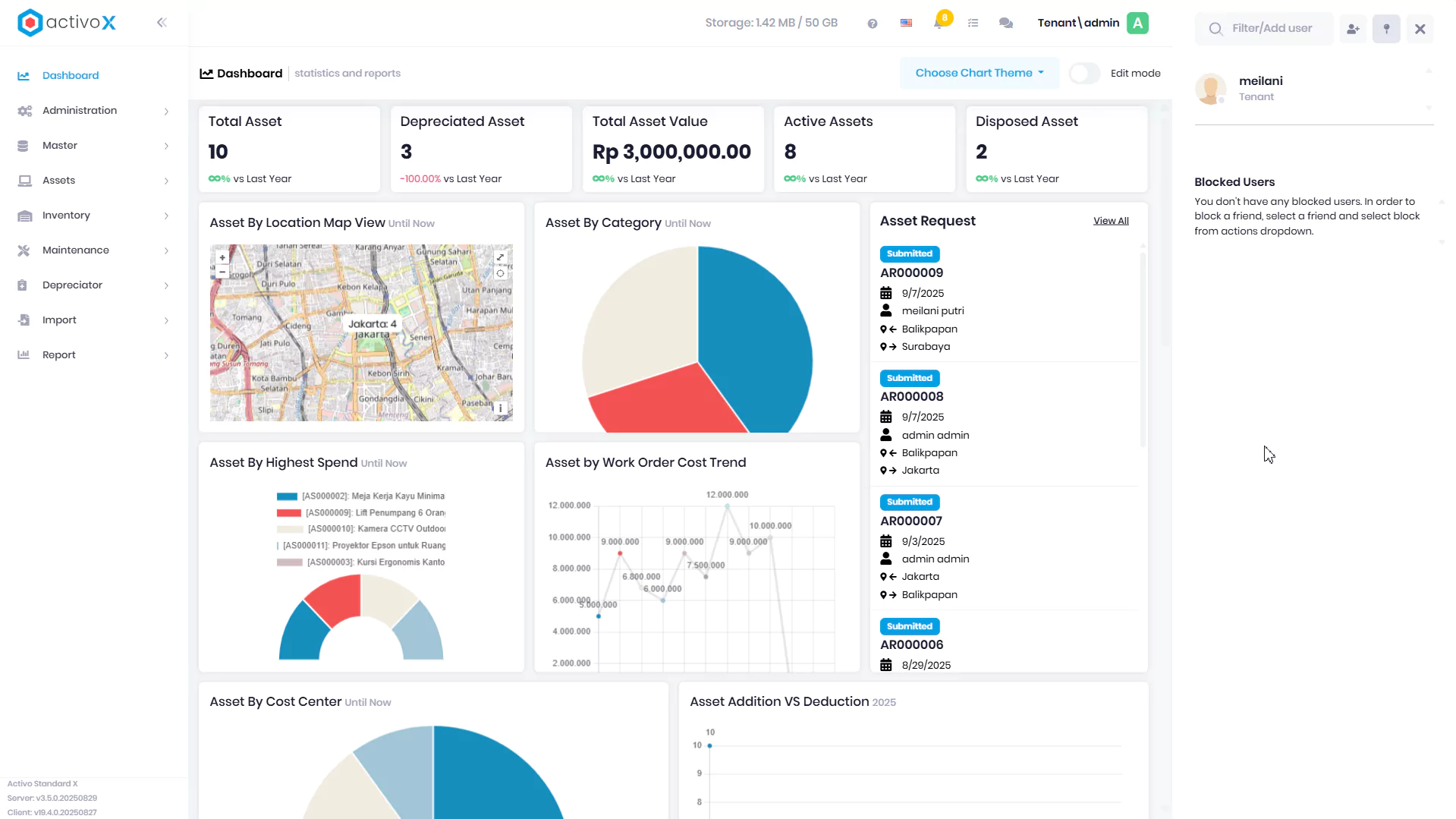The height and width of the screenshot is (819, 1456).
Task: Open asset request AR000007
Action: (x=911, y=521)
